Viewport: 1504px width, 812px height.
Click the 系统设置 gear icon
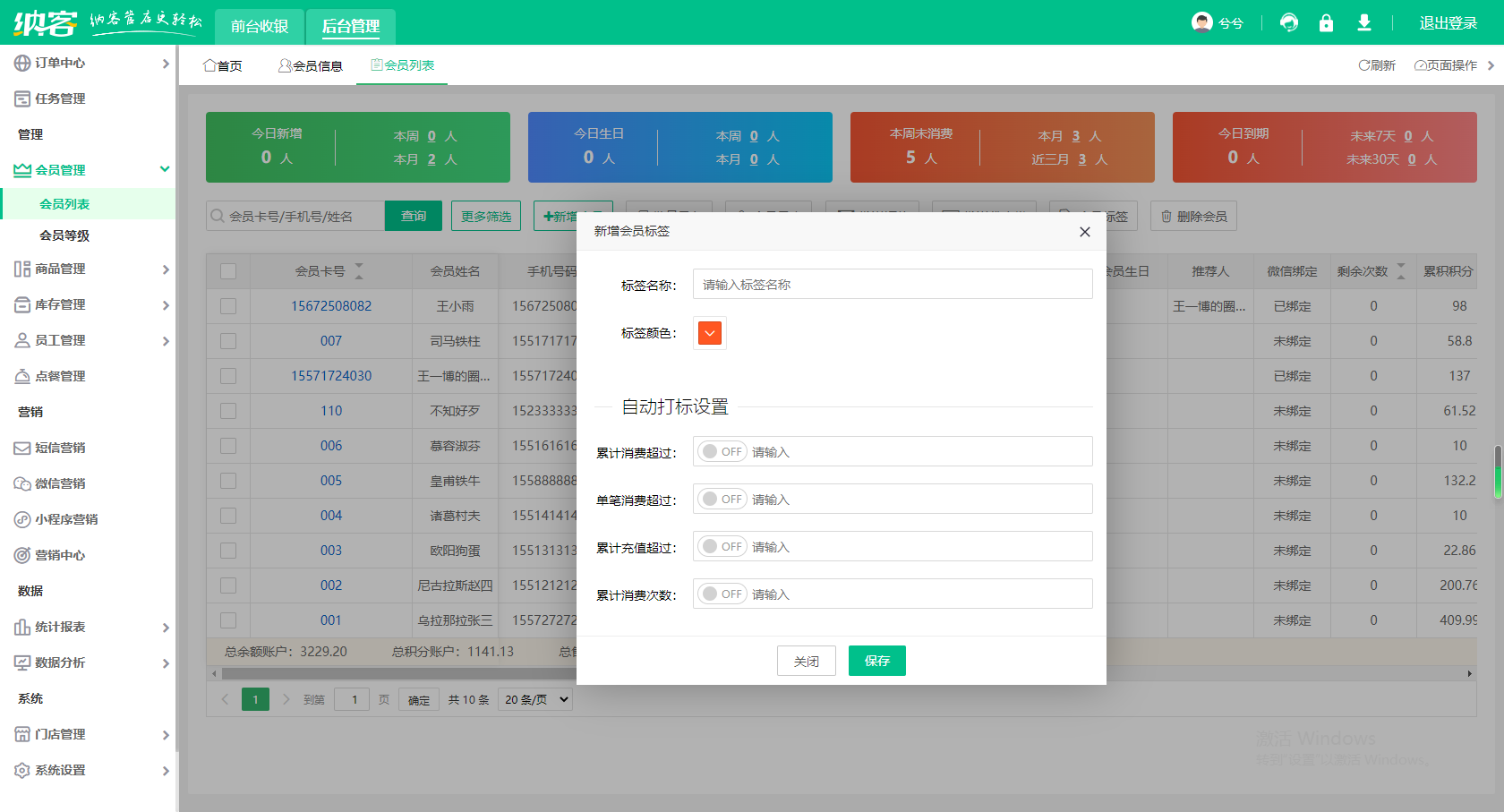22,770
